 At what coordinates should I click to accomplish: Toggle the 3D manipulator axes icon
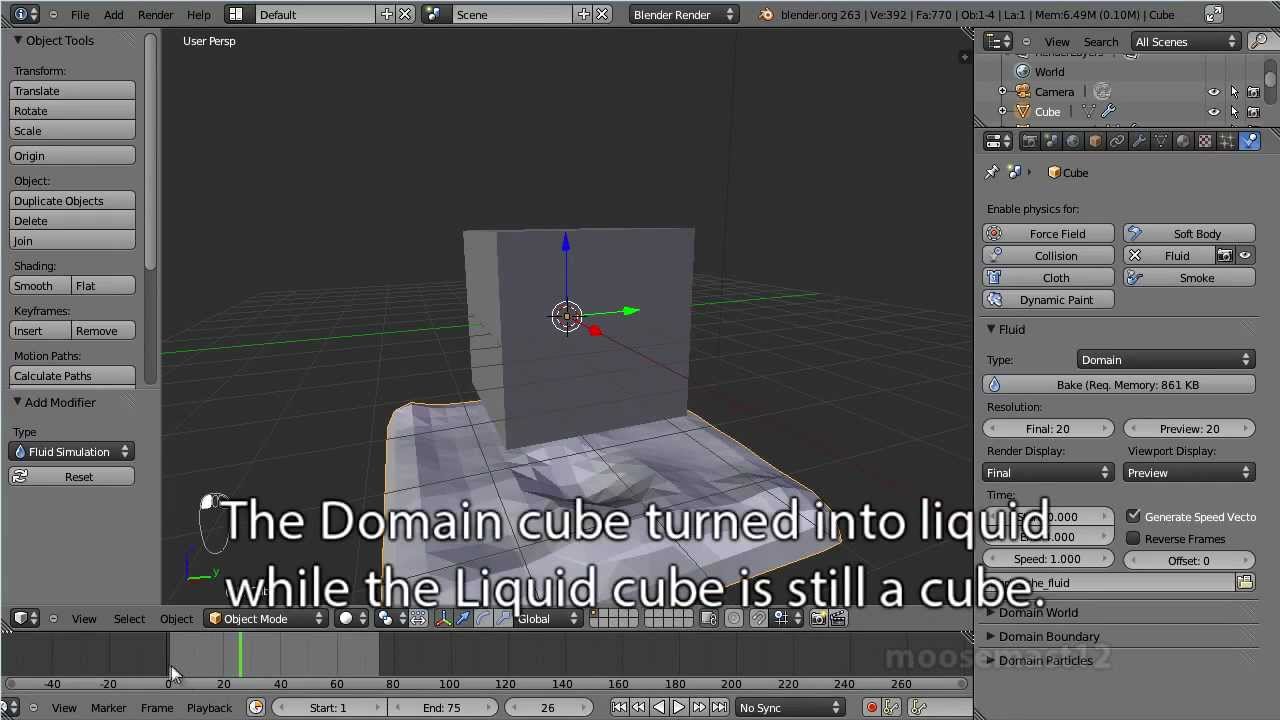[442, 618]
